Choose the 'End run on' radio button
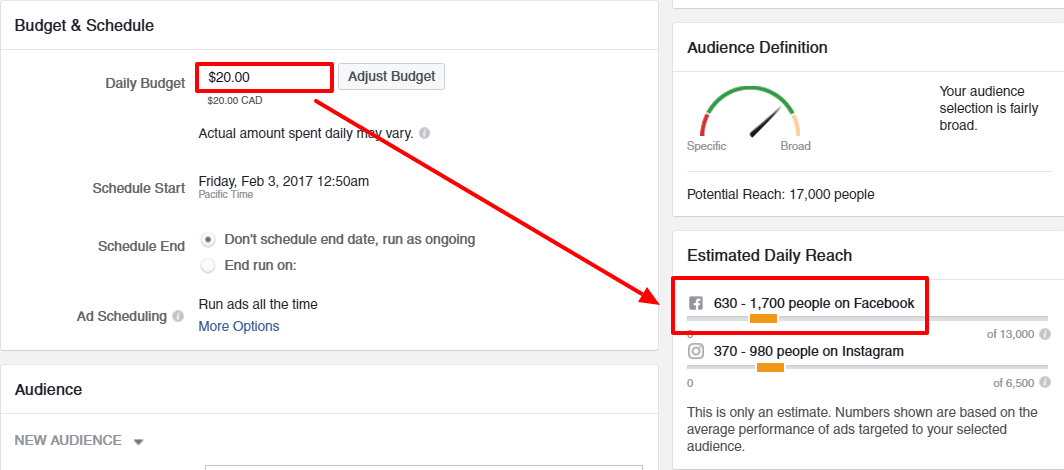 [x=208, y=266]
